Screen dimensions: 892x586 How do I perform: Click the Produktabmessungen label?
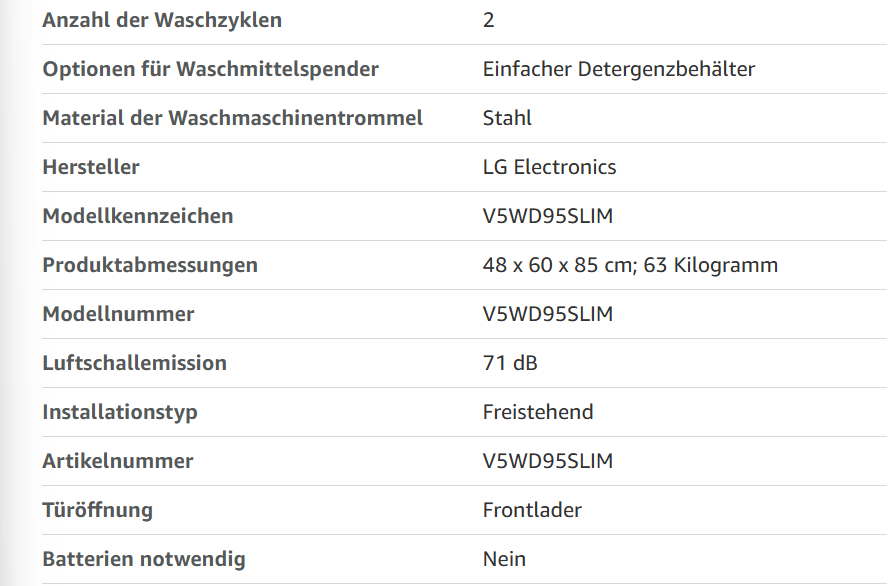point(150,265)
